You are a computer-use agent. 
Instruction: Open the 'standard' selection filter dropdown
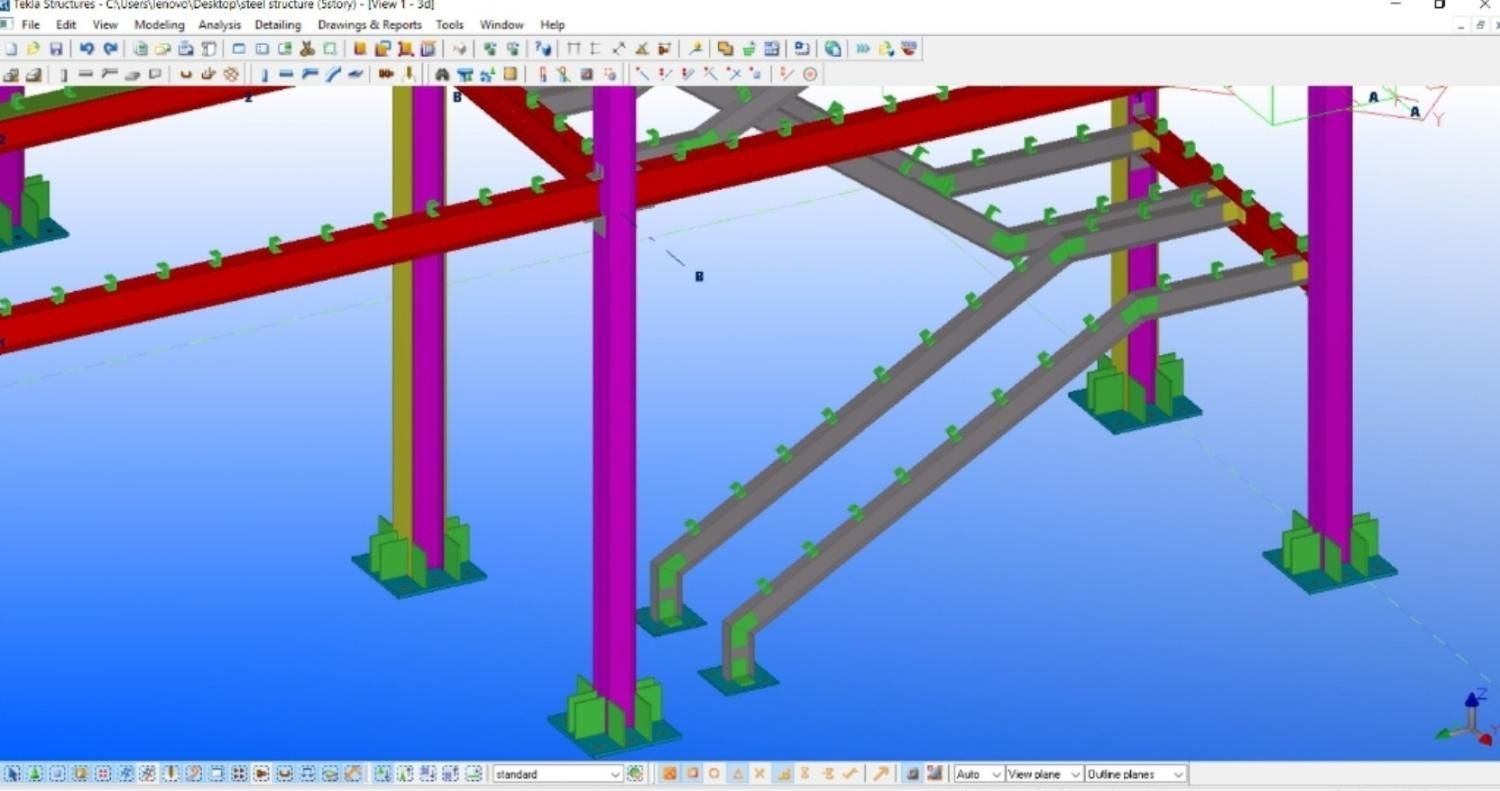tap(557, 774)
